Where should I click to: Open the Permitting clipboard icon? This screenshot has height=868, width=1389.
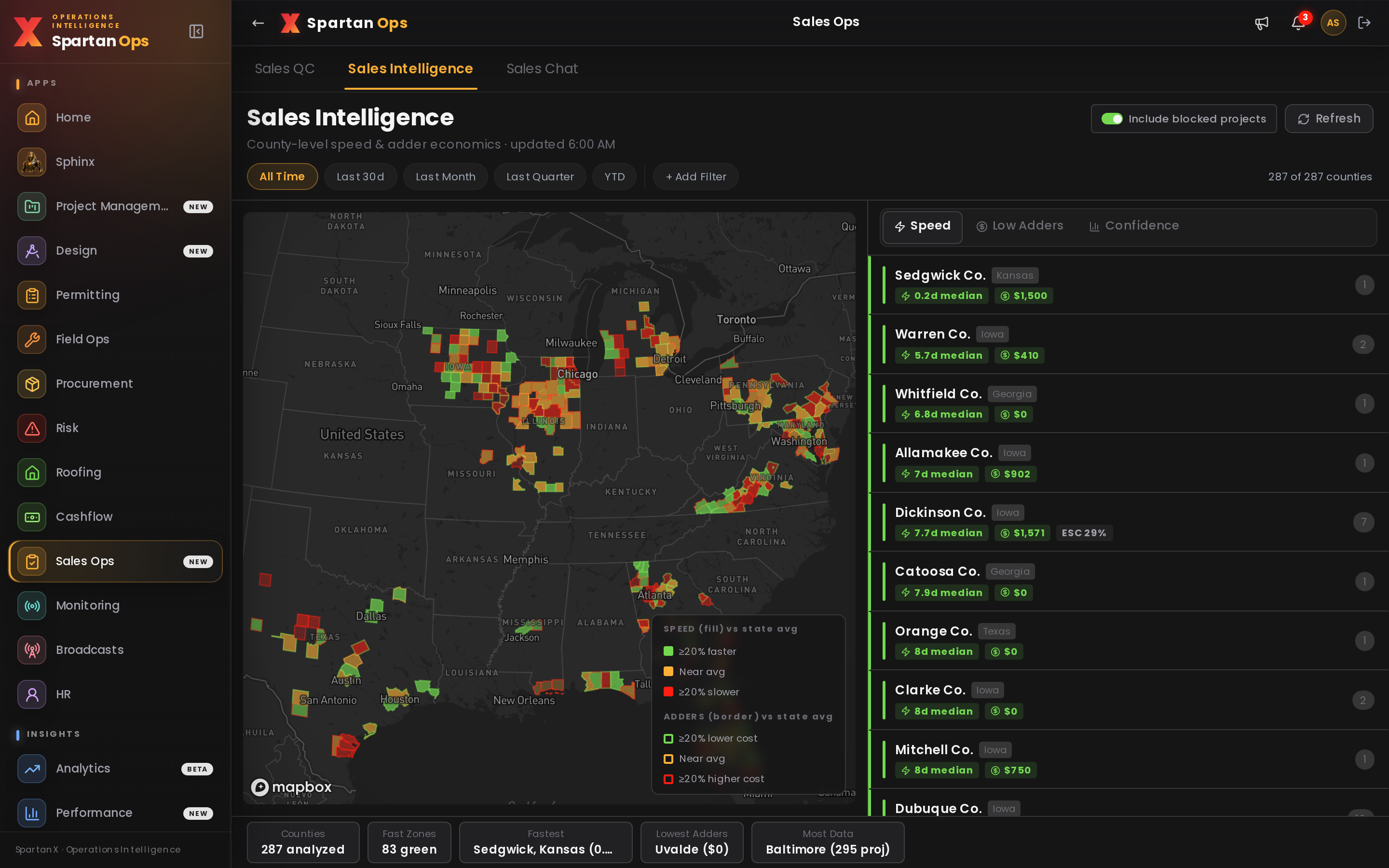click(x=31, y=295)
